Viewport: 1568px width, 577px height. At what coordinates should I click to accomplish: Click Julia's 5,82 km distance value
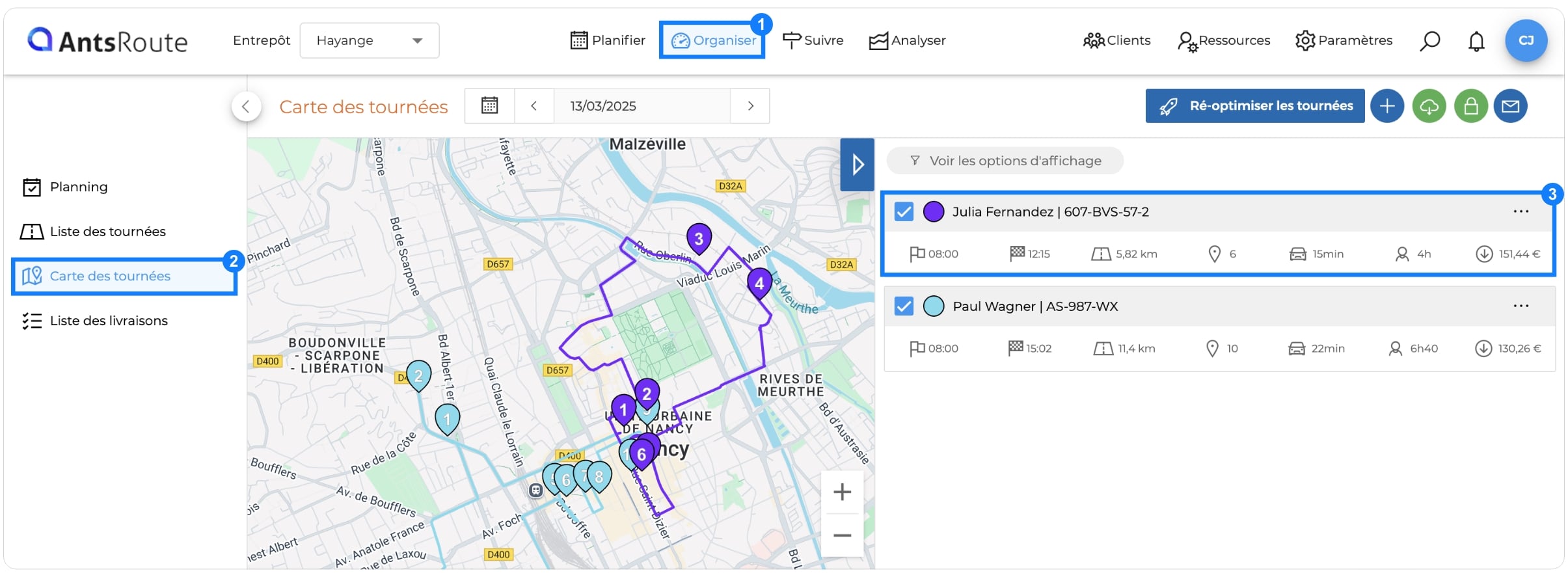coord(1136,254)
